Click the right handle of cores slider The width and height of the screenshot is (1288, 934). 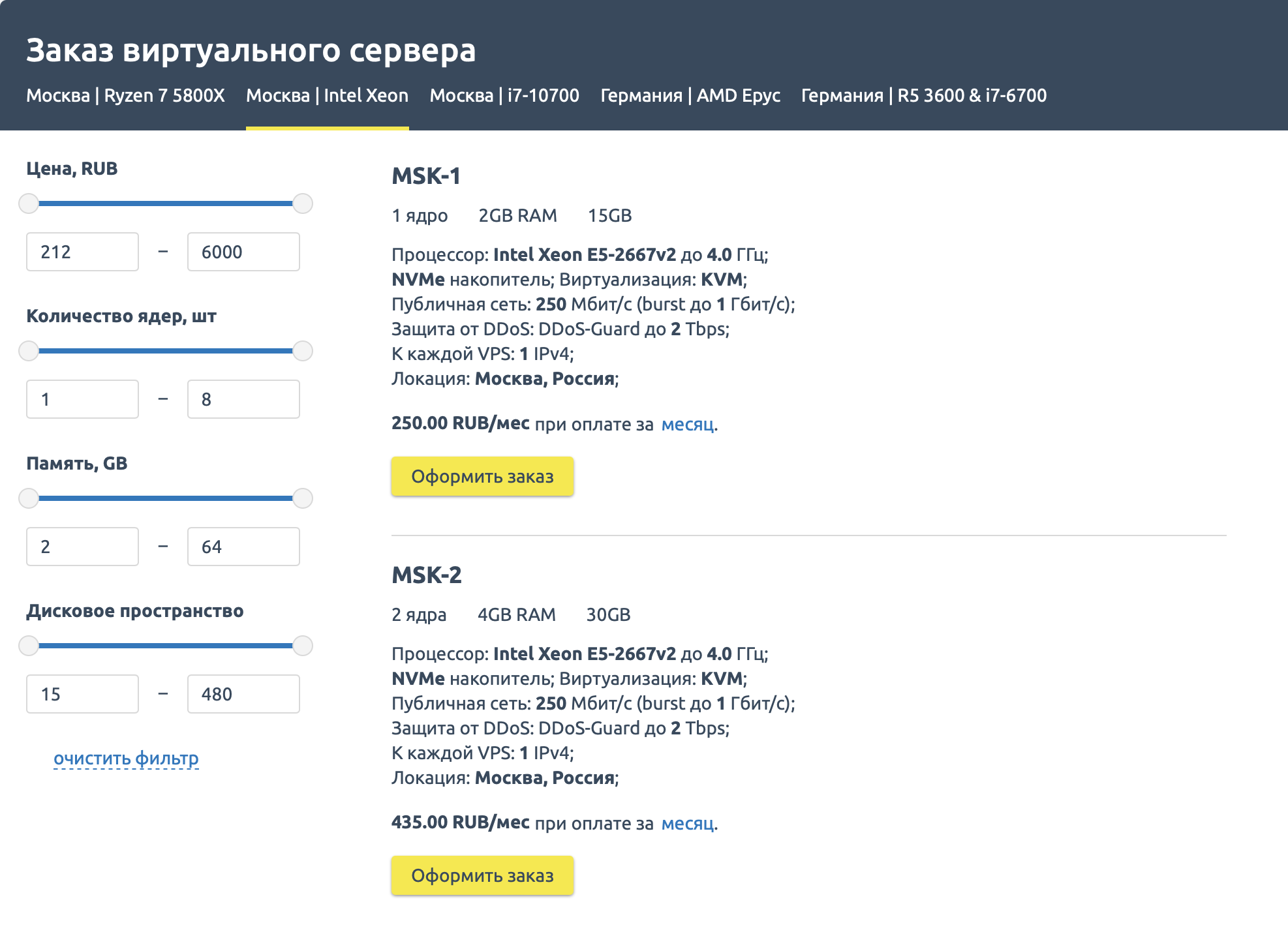303,351
